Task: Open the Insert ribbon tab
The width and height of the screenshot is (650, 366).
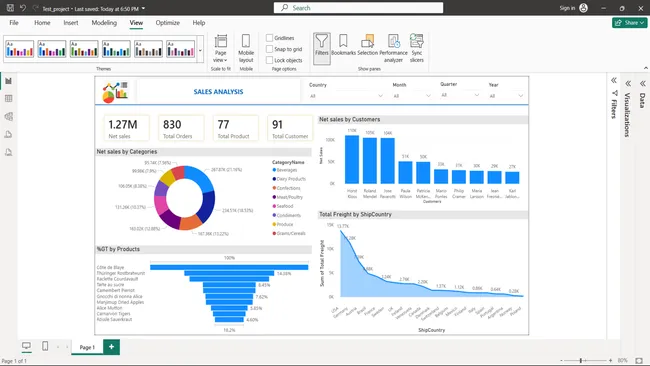Action: coord(71,23)
